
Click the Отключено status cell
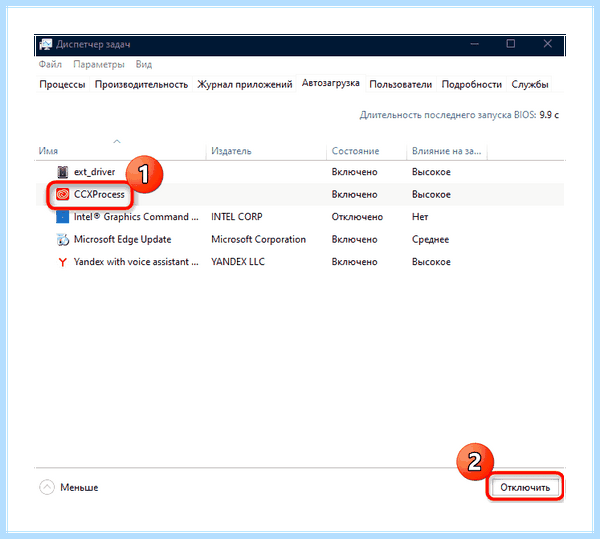(x=357, y=217)
